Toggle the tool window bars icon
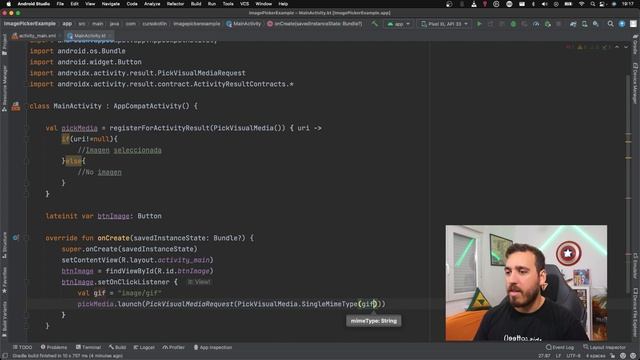Screen dimensions: 640x360 click(4, 356)
